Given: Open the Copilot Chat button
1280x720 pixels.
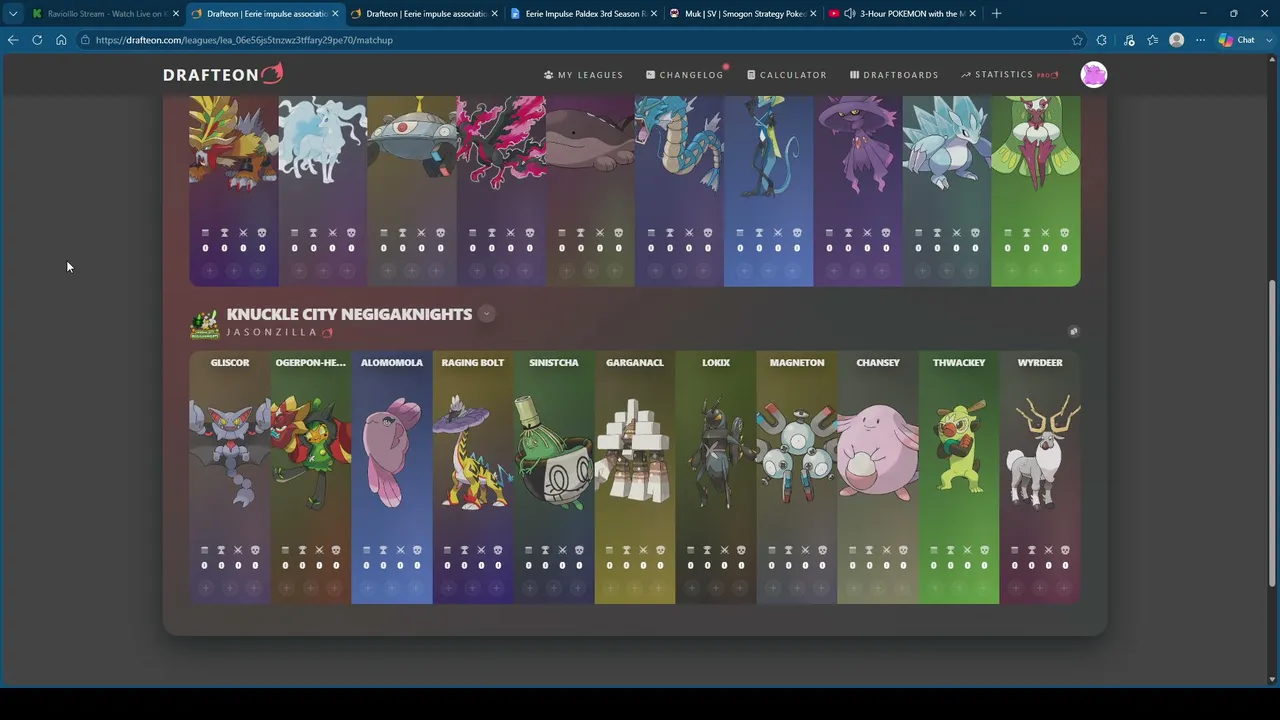Looking at the screenshot, I should point(1237,40).
